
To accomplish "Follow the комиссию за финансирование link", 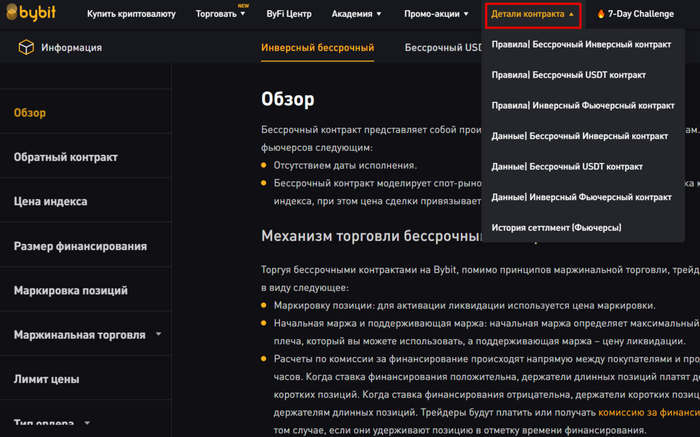I will 649,411.
